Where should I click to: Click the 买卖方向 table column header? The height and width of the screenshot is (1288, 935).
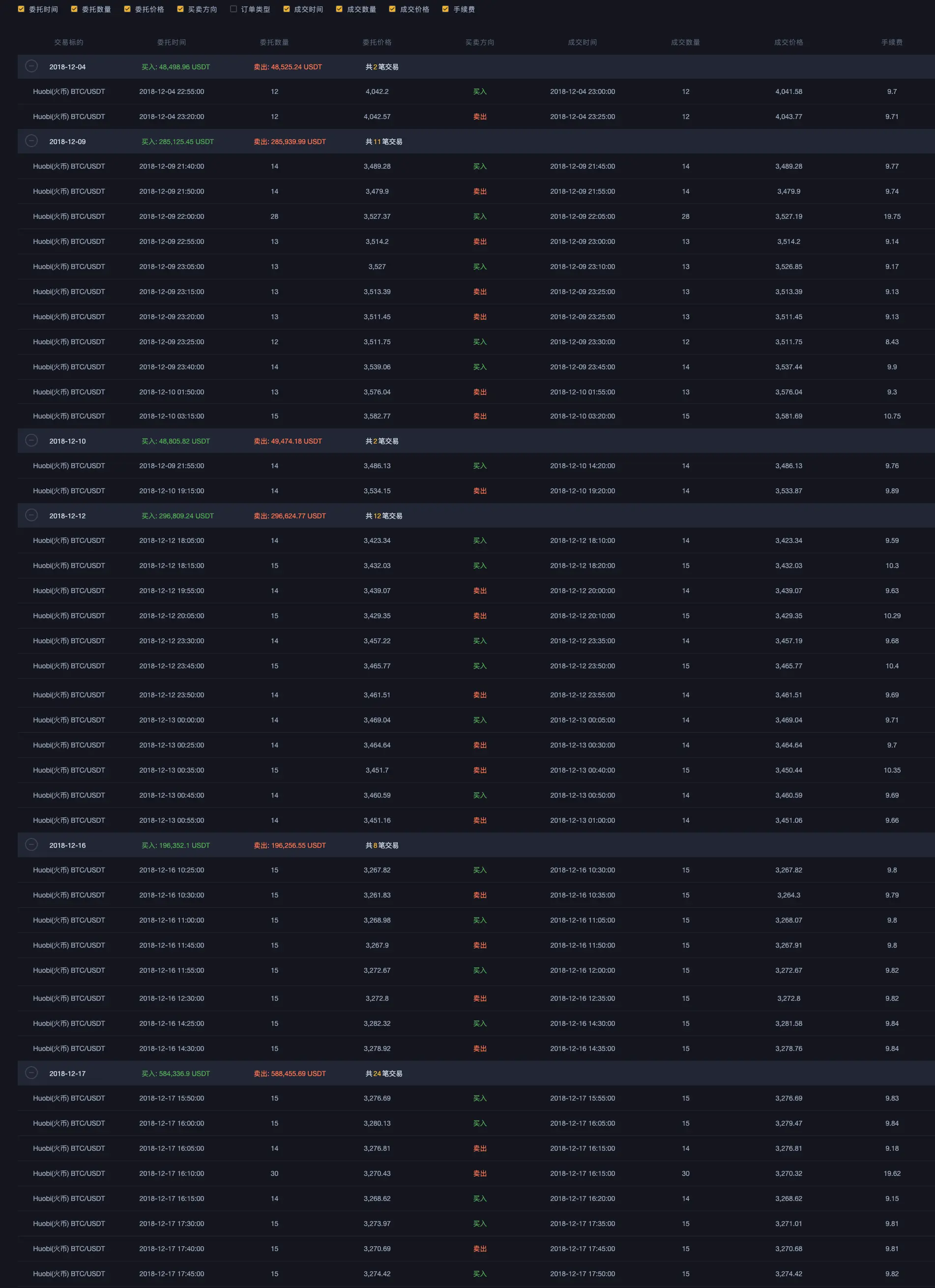[x=480, y=43]
